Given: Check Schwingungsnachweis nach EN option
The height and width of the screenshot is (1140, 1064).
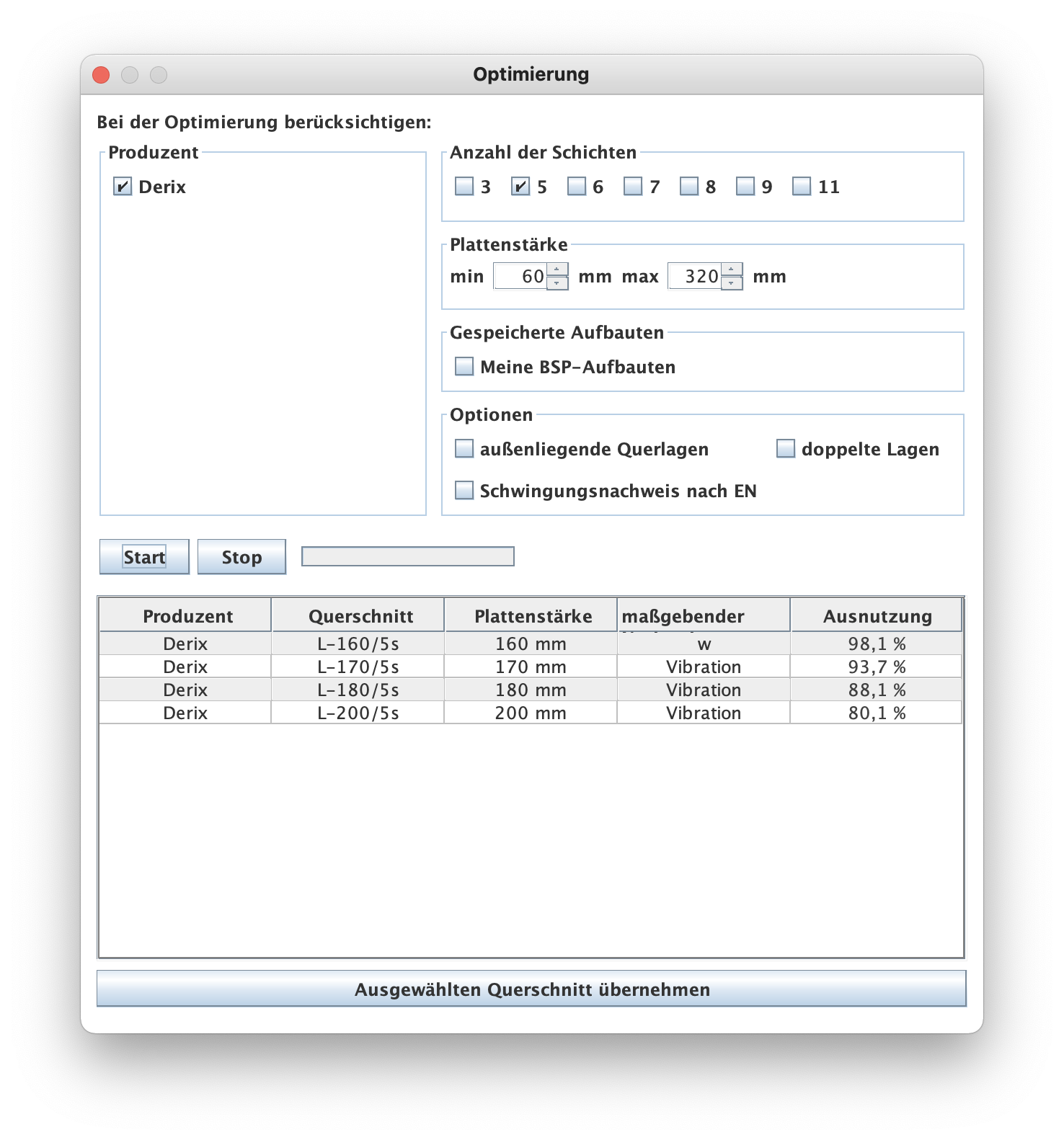Looking at the screenshot, I should pos(464,491).
